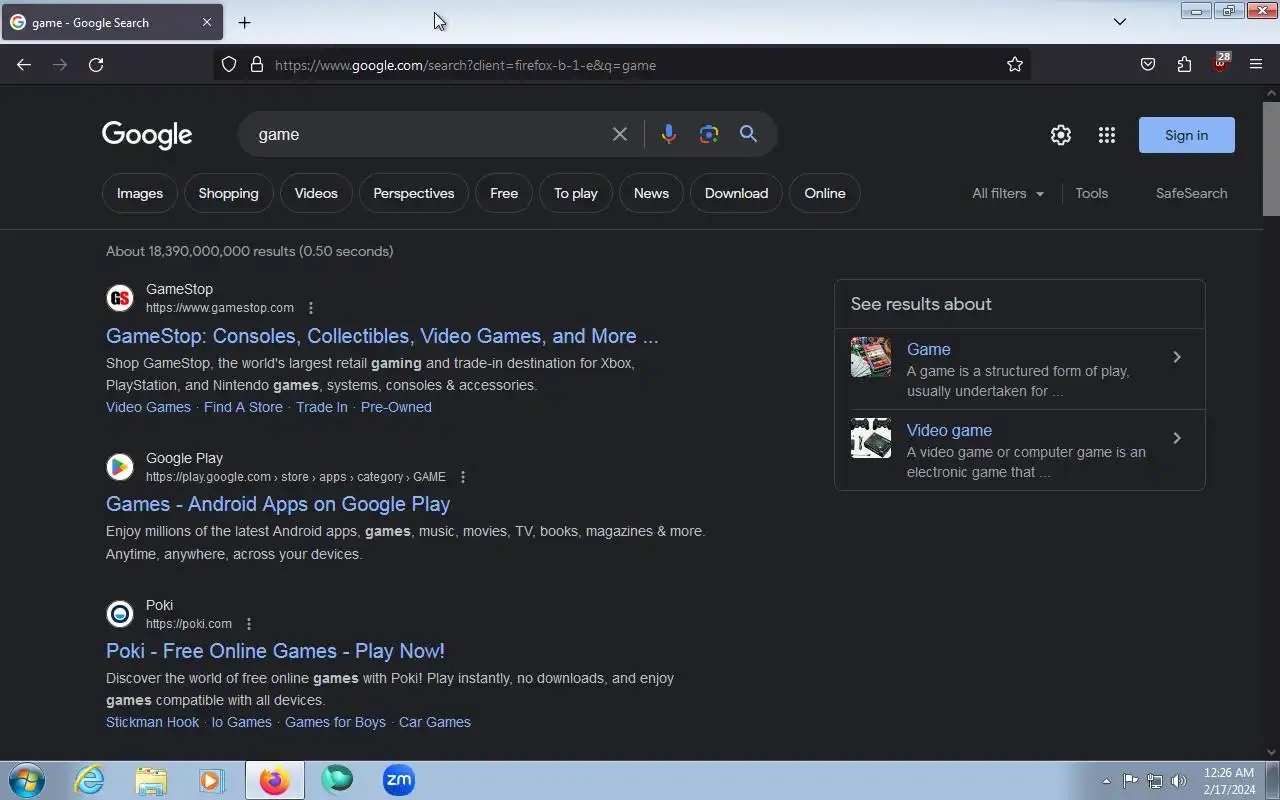Open the Extensions puzzle icon
Viewport: 1280px width, 800px height.
pyautogui.click(x=1184, y=65)
